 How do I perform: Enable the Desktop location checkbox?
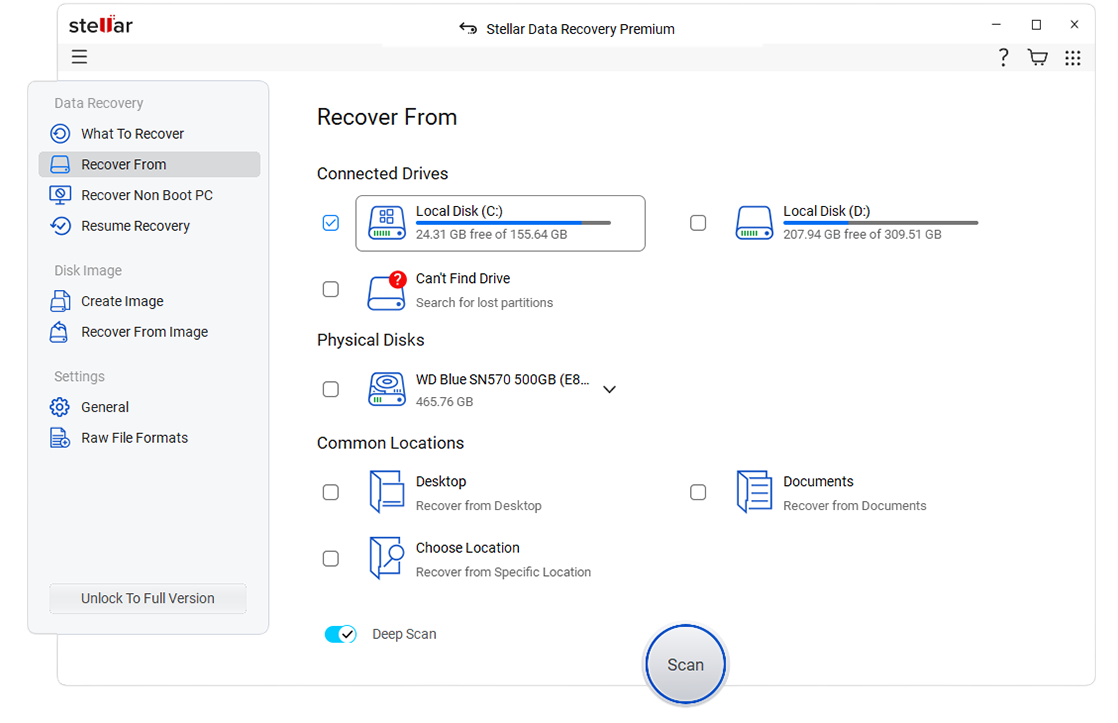331,492
